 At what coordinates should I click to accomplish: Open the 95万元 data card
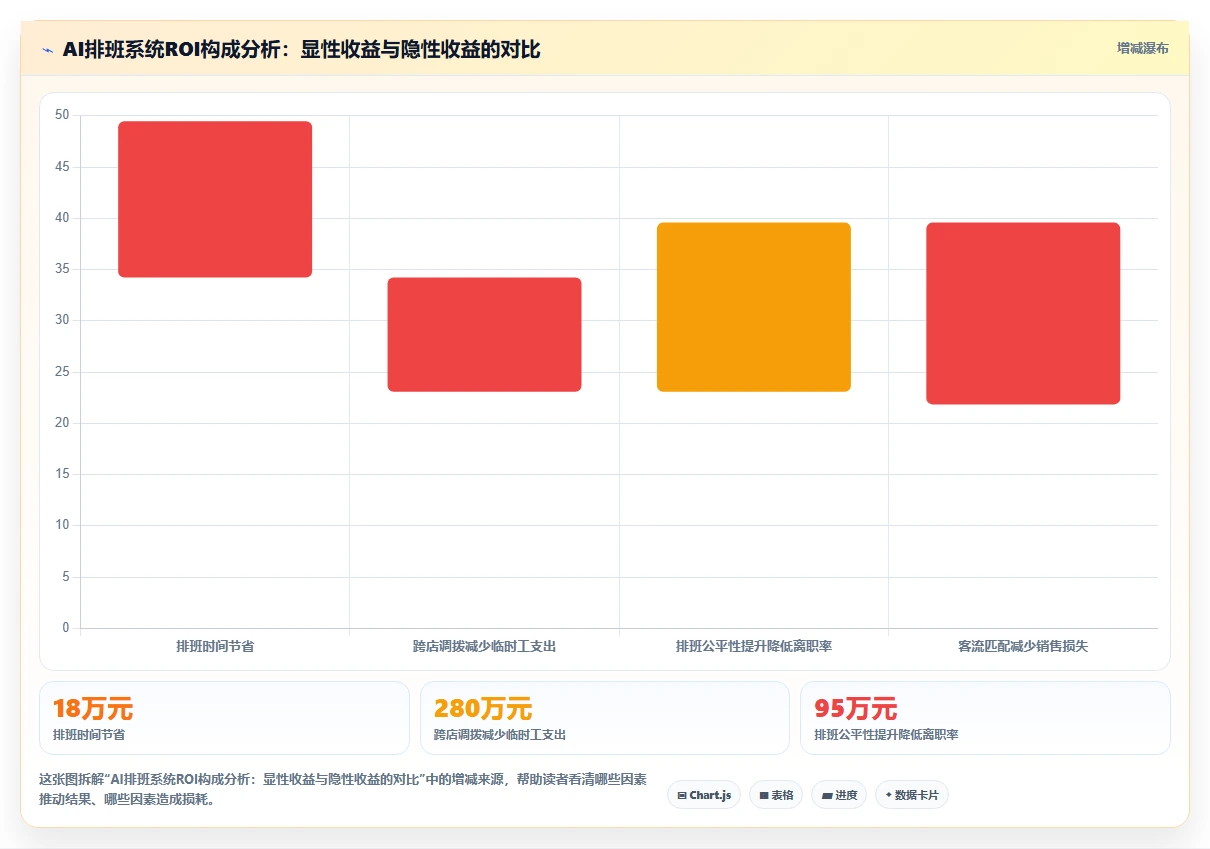coord(985,718)
